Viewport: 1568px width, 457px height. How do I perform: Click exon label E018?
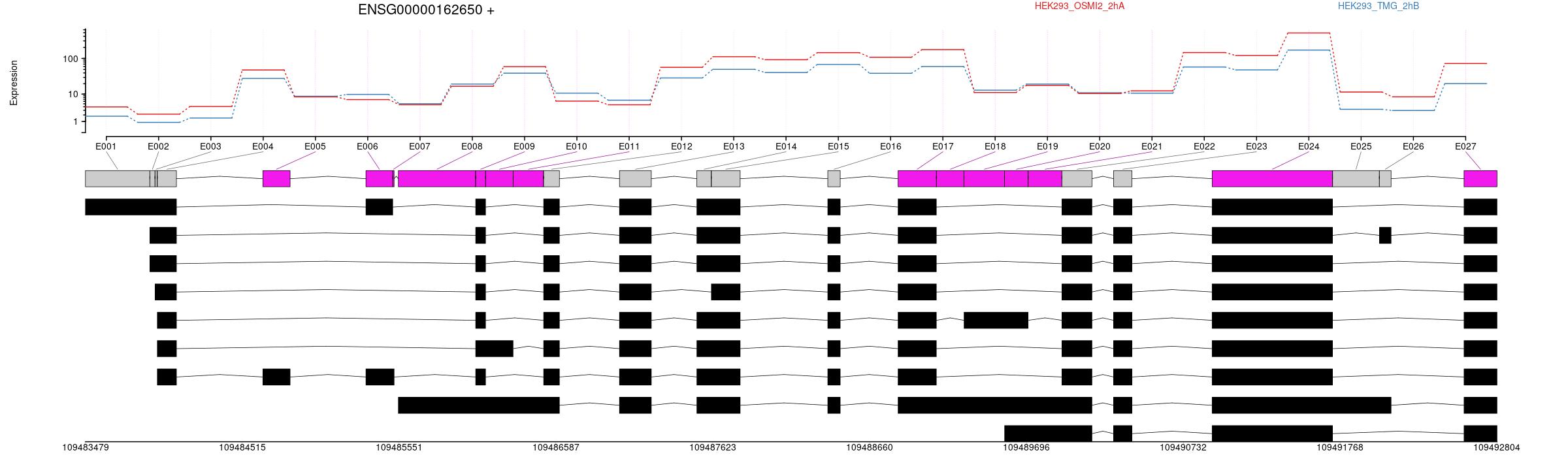pyautogui.click(x=995, y=146)
